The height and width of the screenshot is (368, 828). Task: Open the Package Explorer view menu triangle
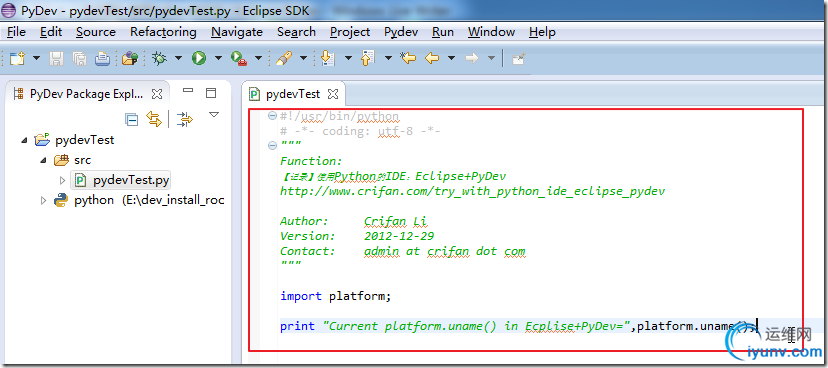coord(214,115)
